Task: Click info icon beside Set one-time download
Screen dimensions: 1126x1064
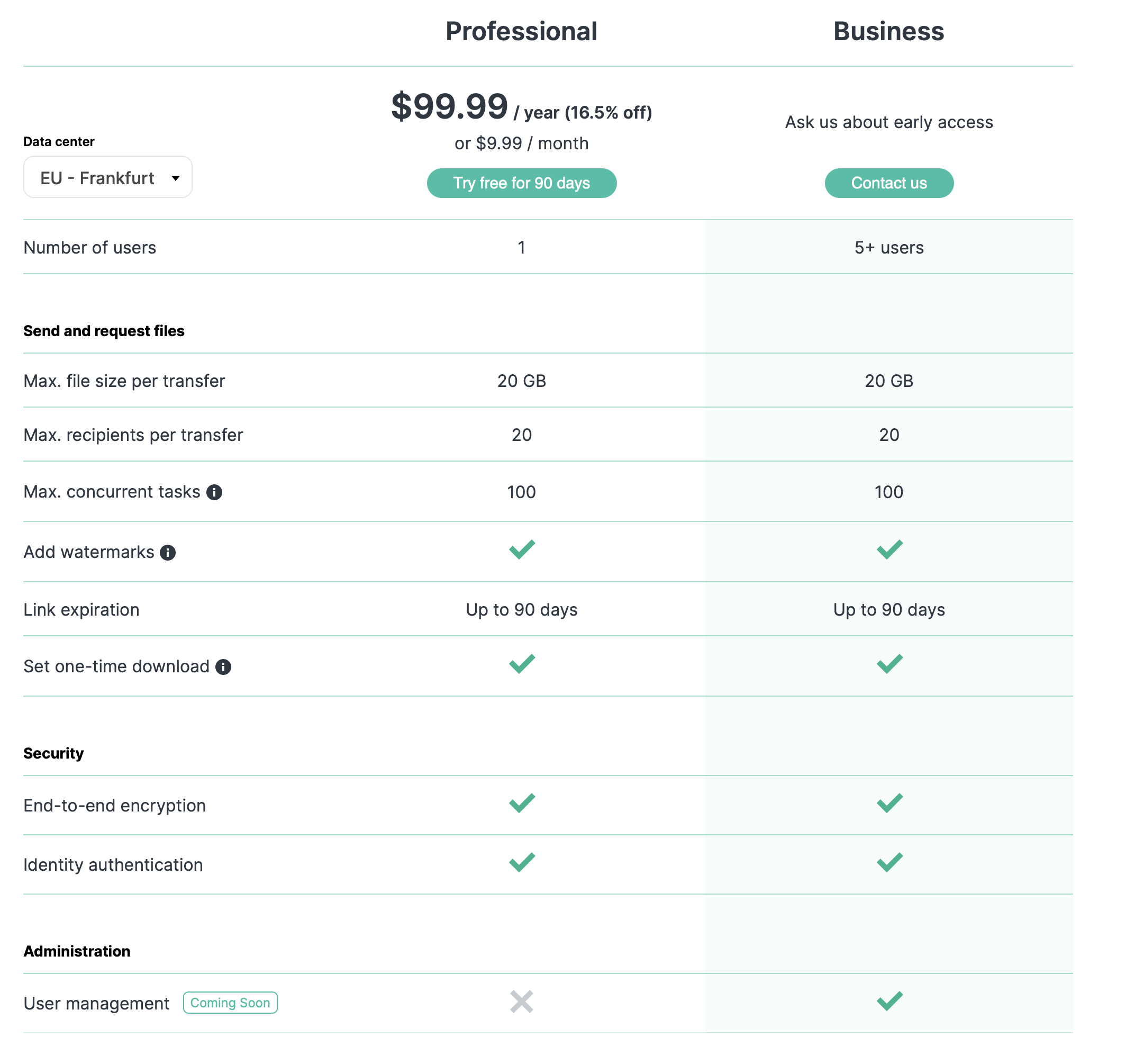Action: [x=223, y=667]
